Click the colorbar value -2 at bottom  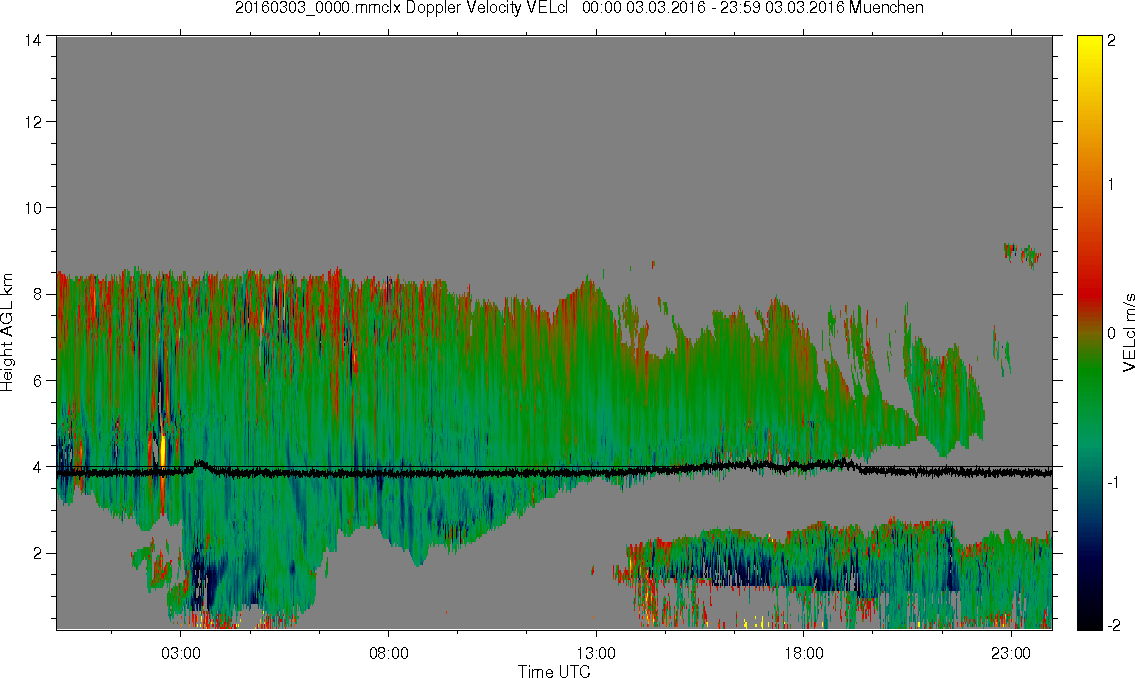click(1113, 625)
